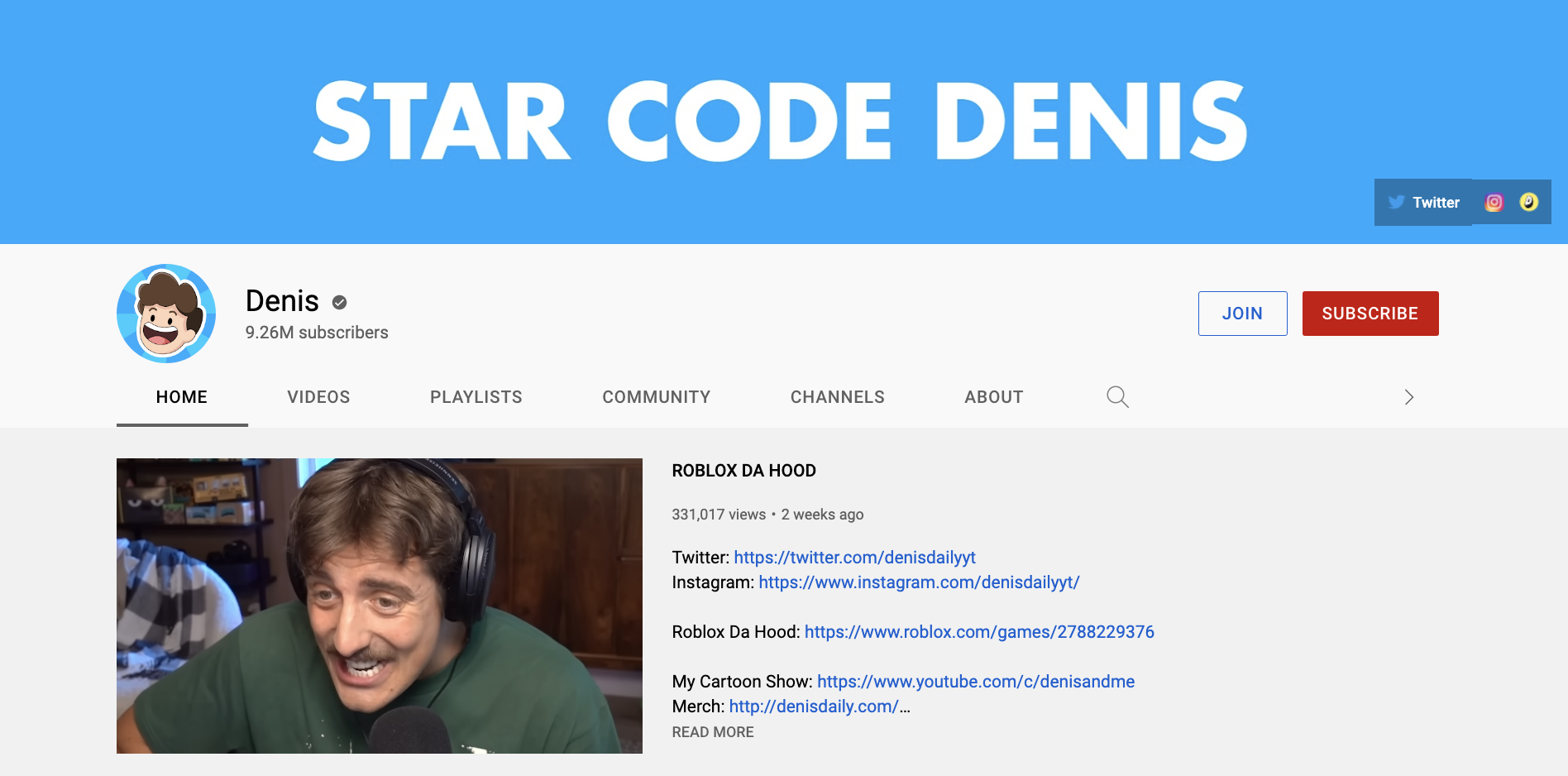Click the ROBLOX DA HOOD video title
Viewport: 1568px width, 776px height.
(x=743, y=470)
